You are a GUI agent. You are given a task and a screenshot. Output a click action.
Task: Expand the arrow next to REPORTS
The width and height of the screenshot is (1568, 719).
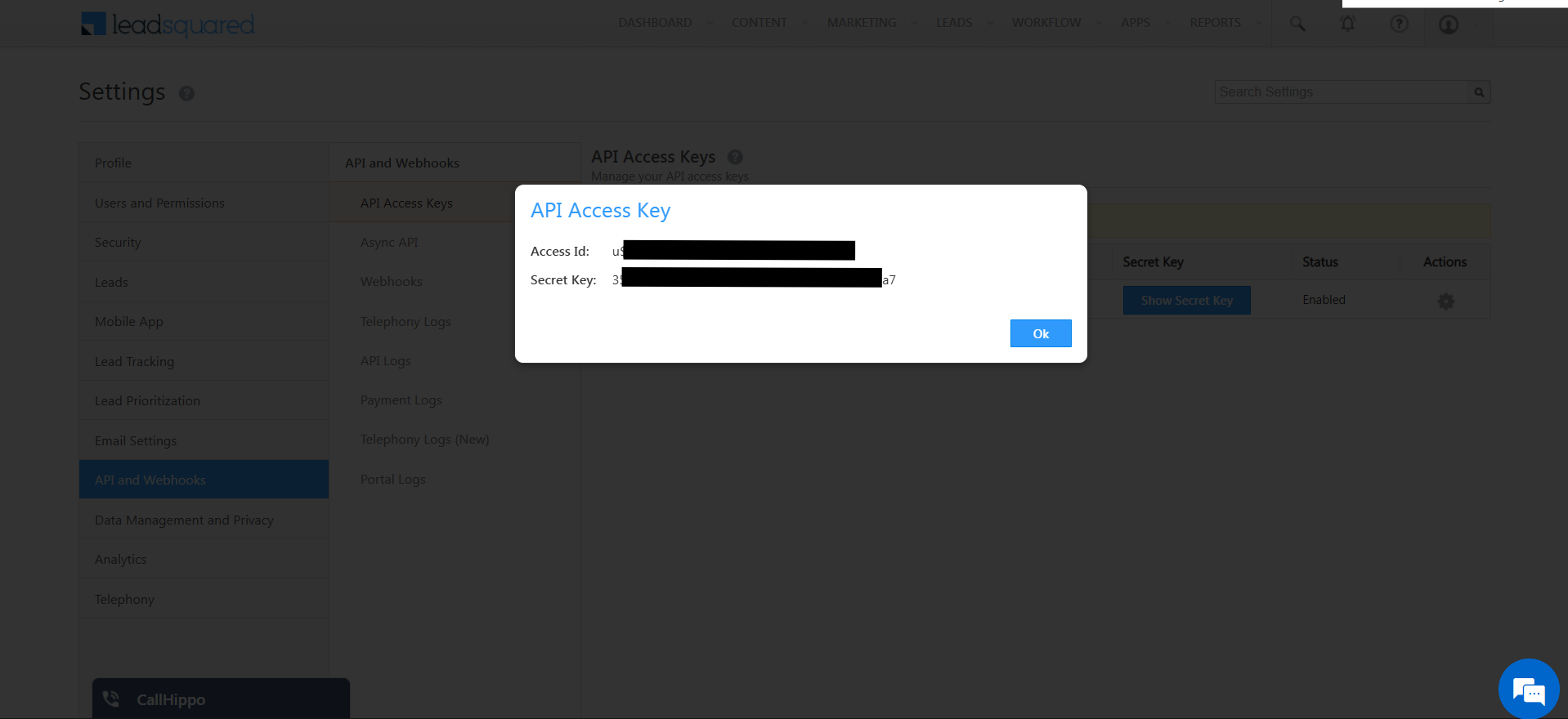(x=1258, y=23)
